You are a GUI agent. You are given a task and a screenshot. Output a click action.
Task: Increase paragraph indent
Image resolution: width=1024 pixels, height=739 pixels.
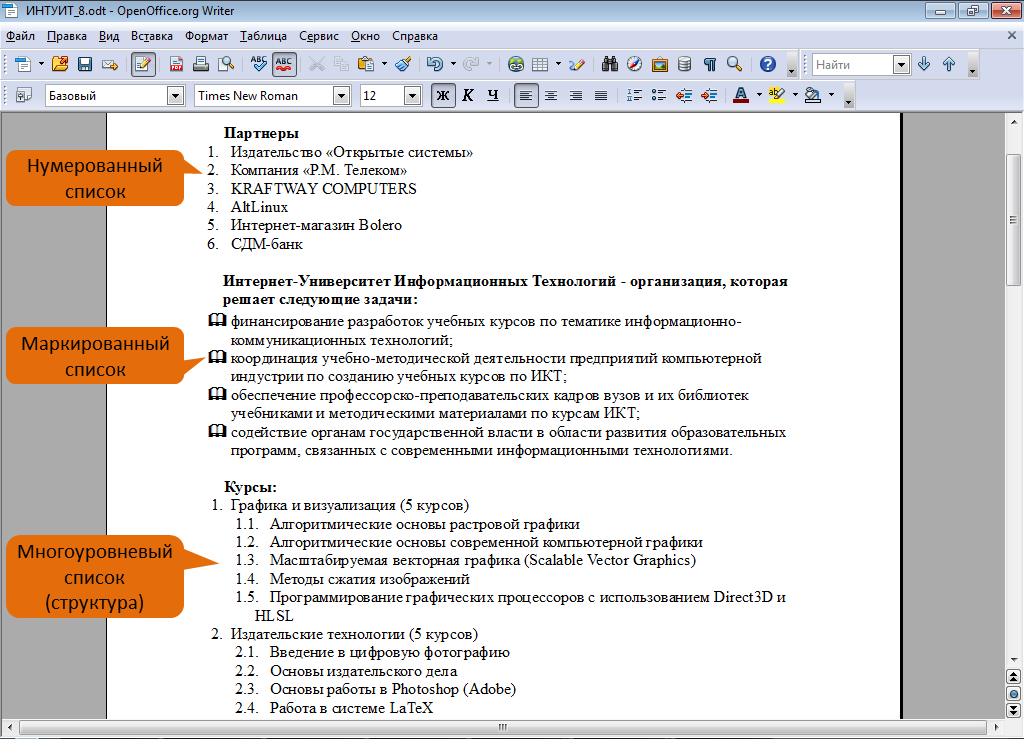(x=709, y=95)
